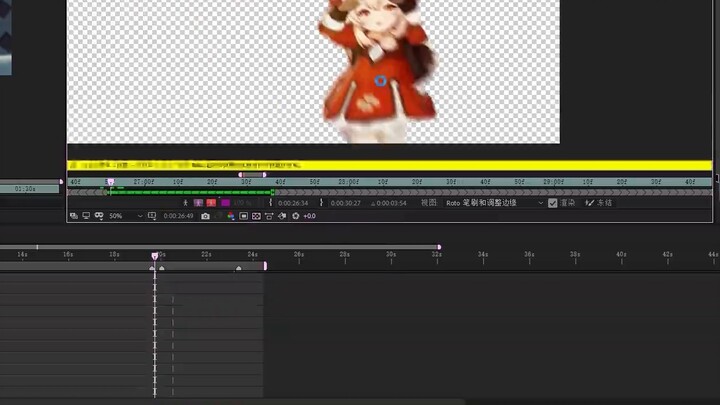This screenshot has height=405, width=720.
Task: Adjust exposure value +0.0
Action: point(309,216)
